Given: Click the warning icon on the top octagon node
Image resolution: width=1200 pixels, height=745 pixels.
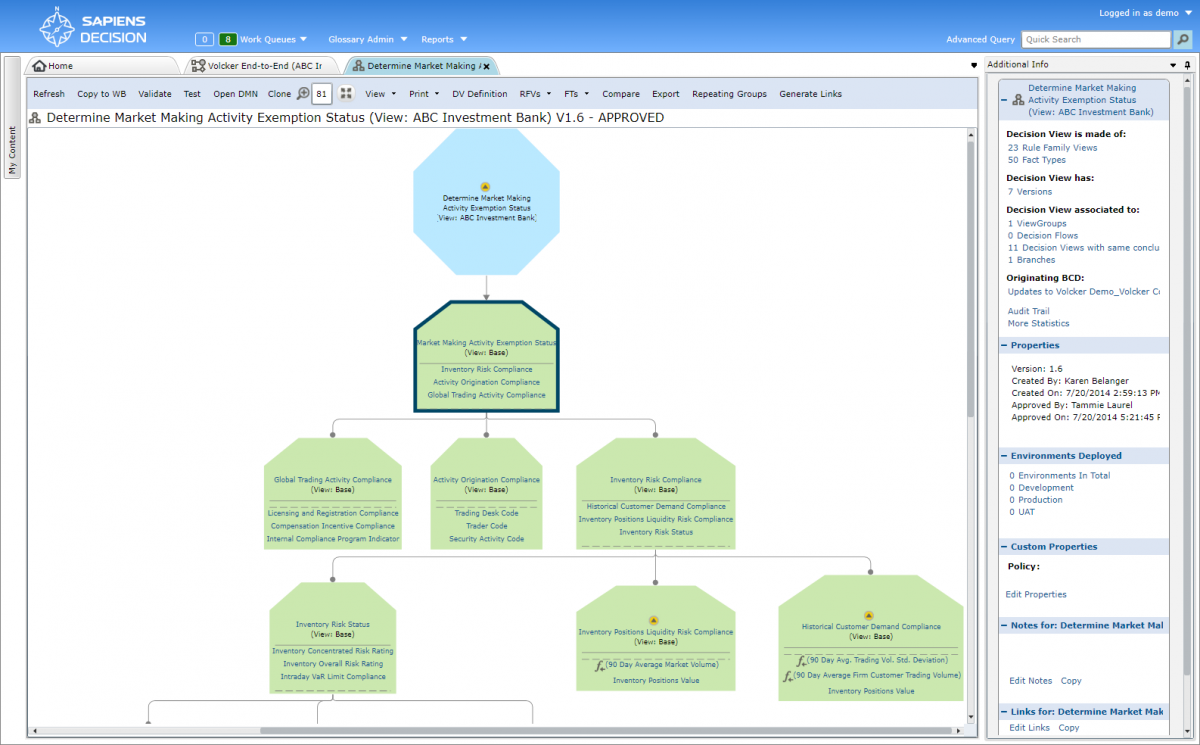Looking at the screenshot, I should click(485, 186).
